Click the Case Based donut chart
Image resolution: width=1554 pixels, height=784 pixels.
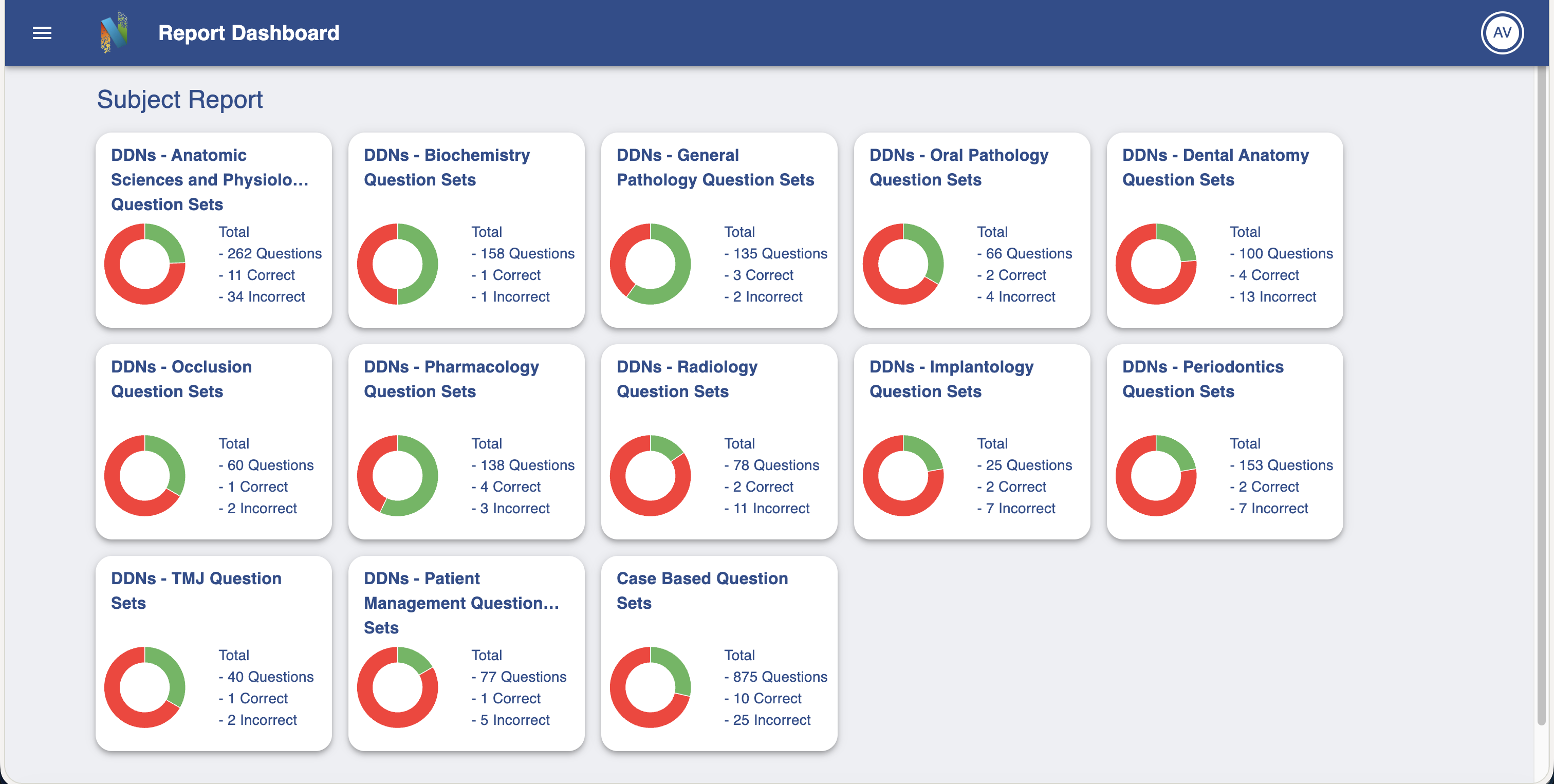(x=650, y=687)
